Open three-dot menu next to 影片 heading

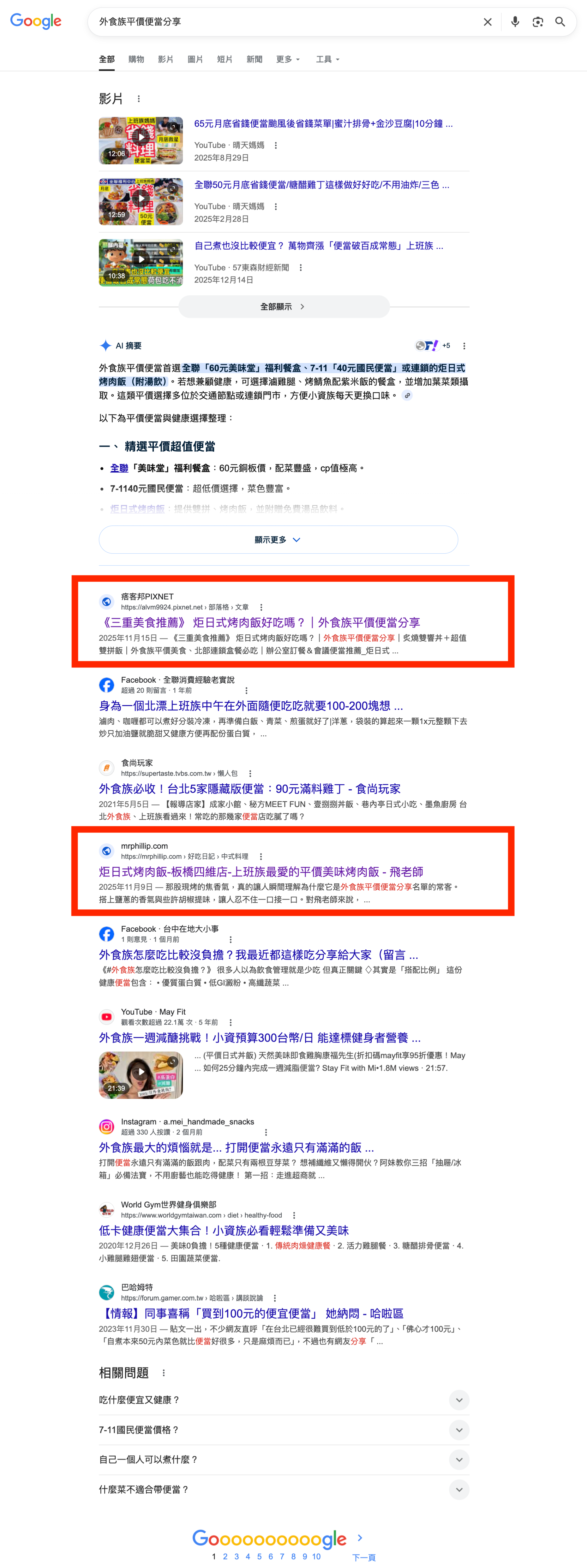click(x=139, y=98)
